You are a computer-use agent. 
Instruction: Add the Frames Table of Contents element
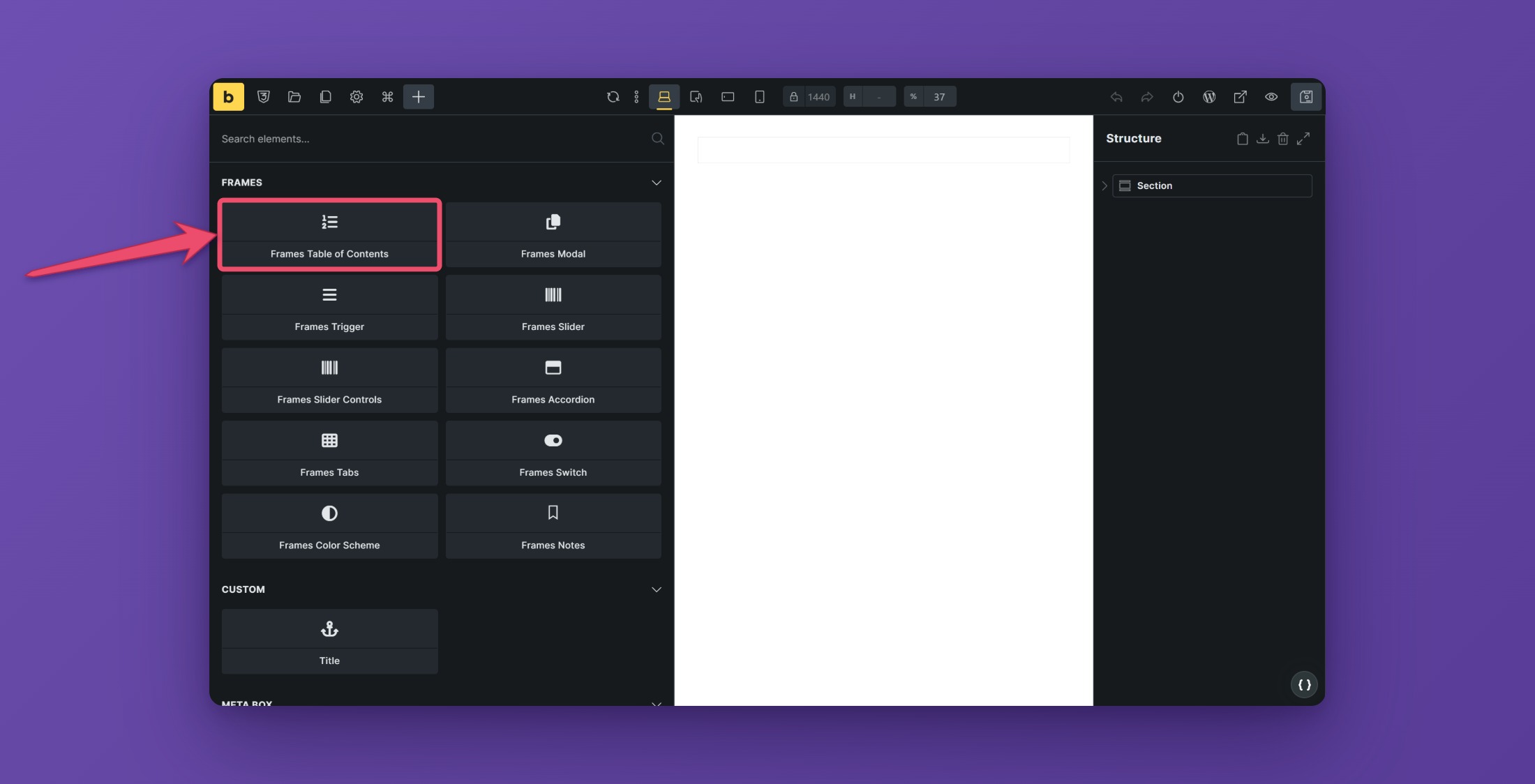tap(329, 235)
